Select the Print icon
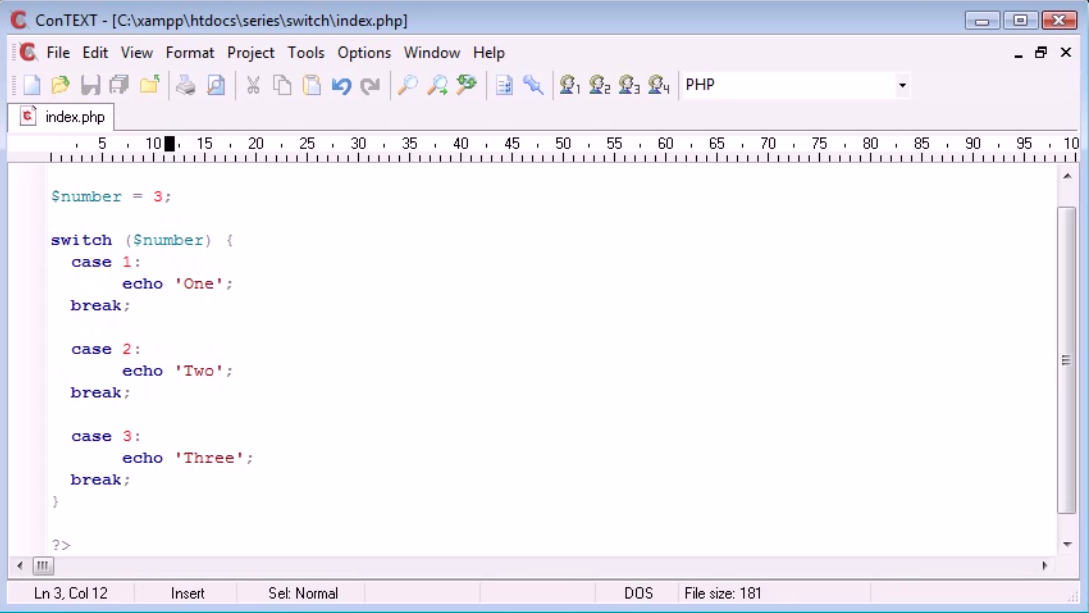 point(184,85)
